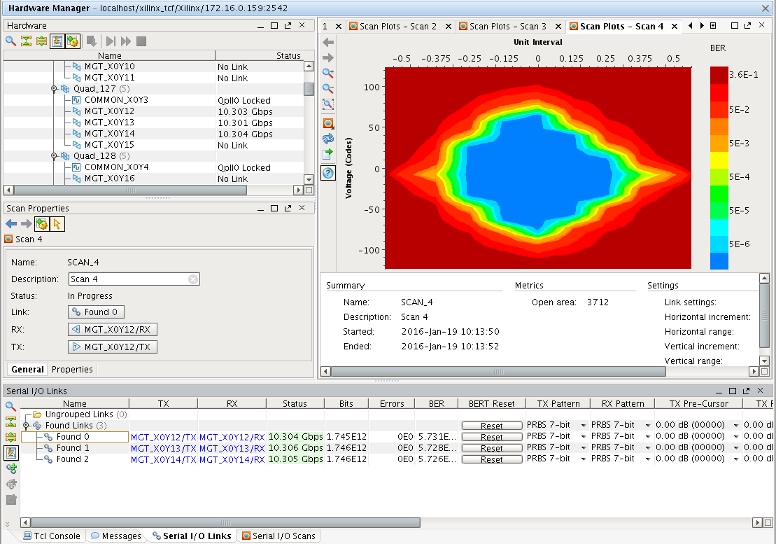Screen dimensions: 776x544
Task: Click the create links icon with green plus
Action: coord(11,468)
